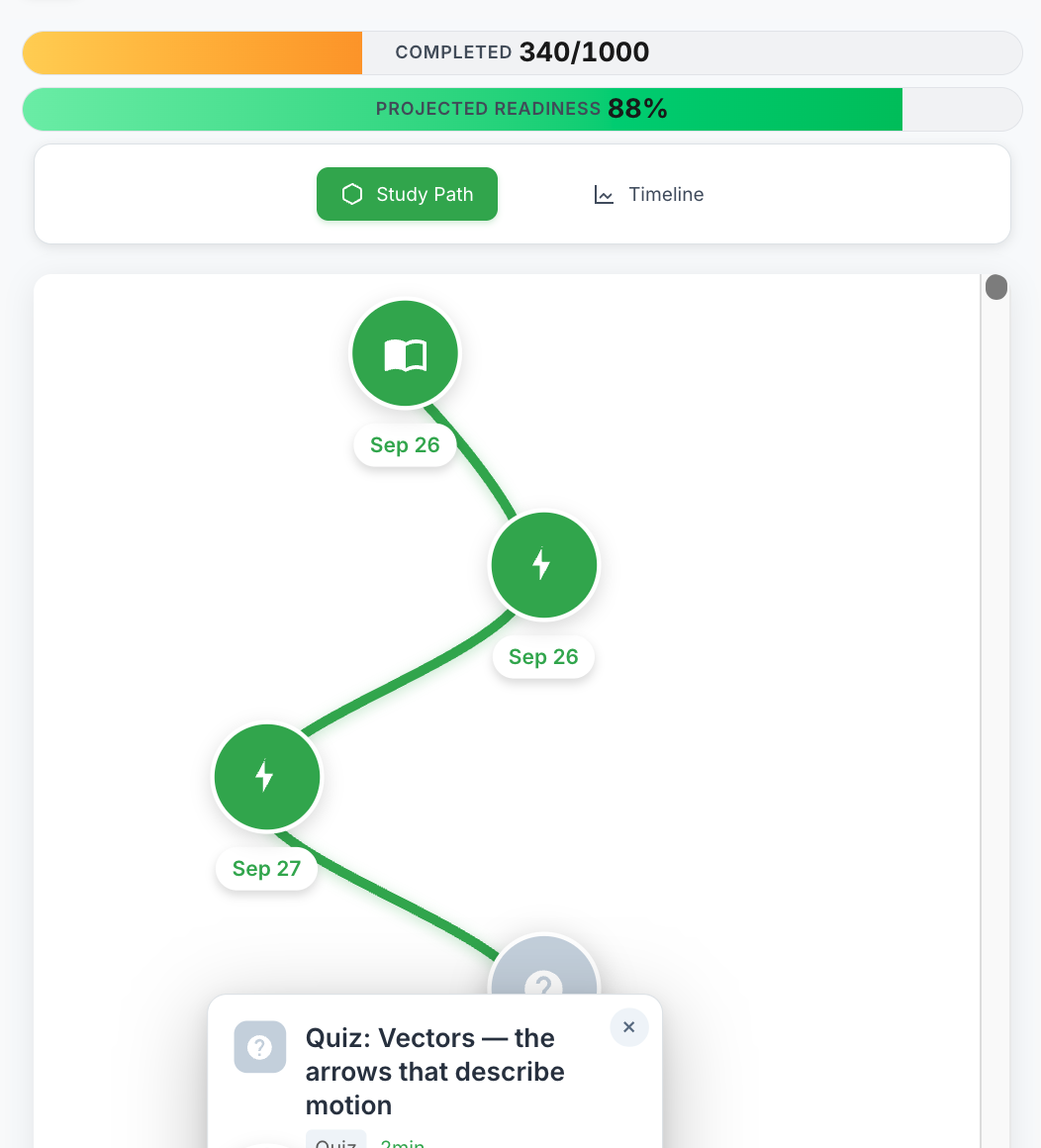Open the quiz titled Vectors arrows that describe motion

click(435, 1072)
